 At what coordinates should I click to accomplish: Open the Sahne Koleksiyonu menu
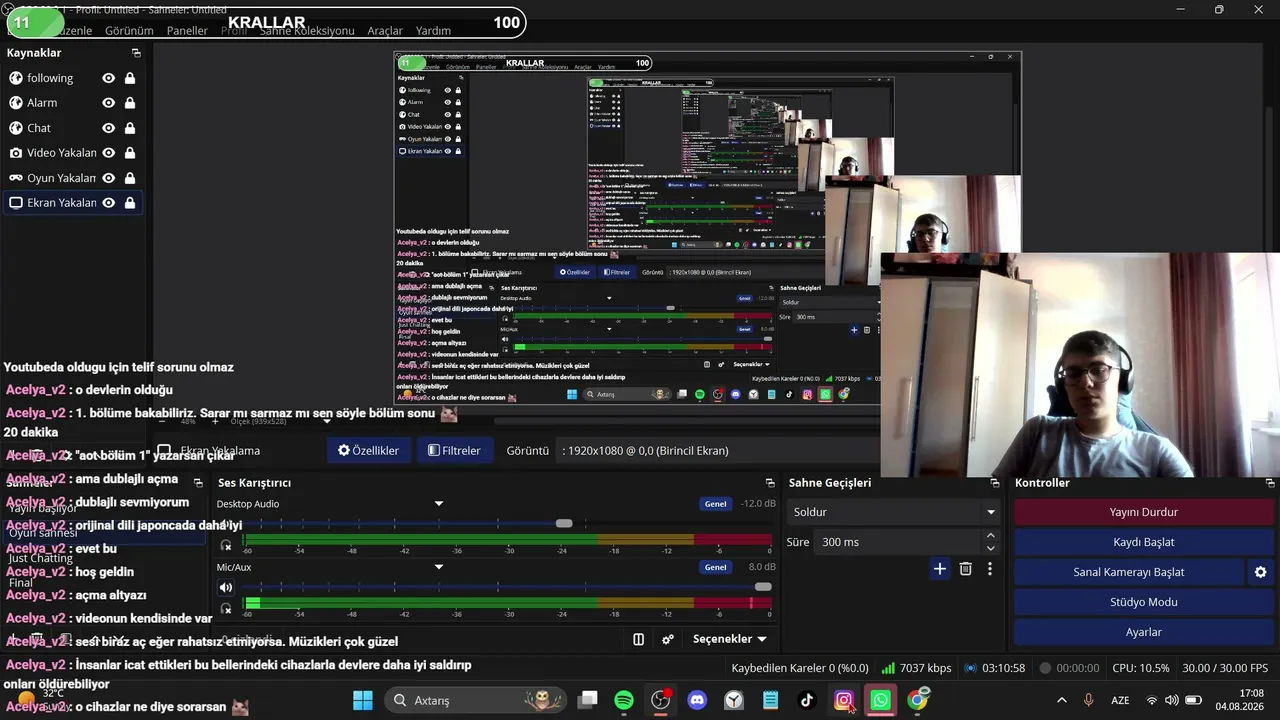[307, 31]
